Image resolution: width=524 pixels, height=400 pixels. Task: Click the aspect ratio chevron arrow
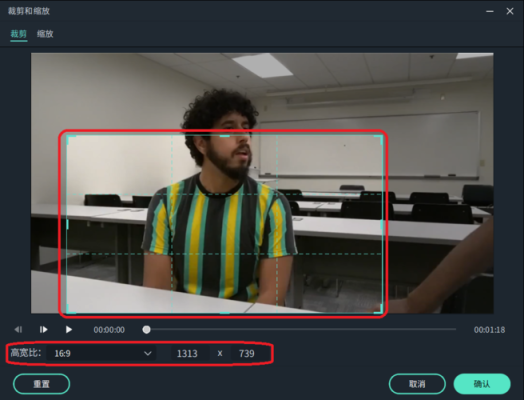pyautogui.click(x=147, y=353)
